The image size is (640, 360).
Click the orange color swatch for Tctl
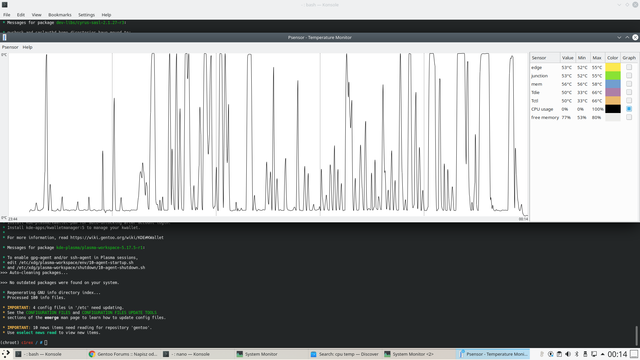(613, 100)
